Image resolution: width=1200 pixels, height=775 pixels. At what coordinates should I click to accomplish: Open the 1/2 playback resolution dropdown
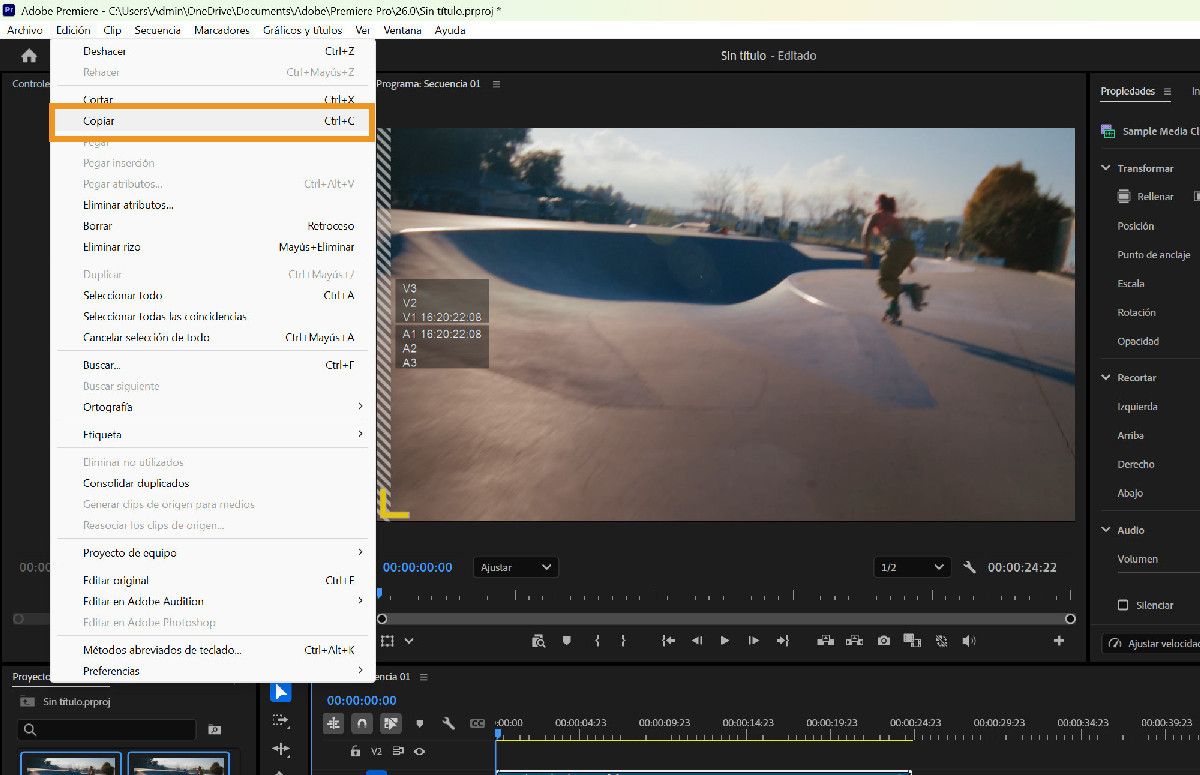[911, 567]
